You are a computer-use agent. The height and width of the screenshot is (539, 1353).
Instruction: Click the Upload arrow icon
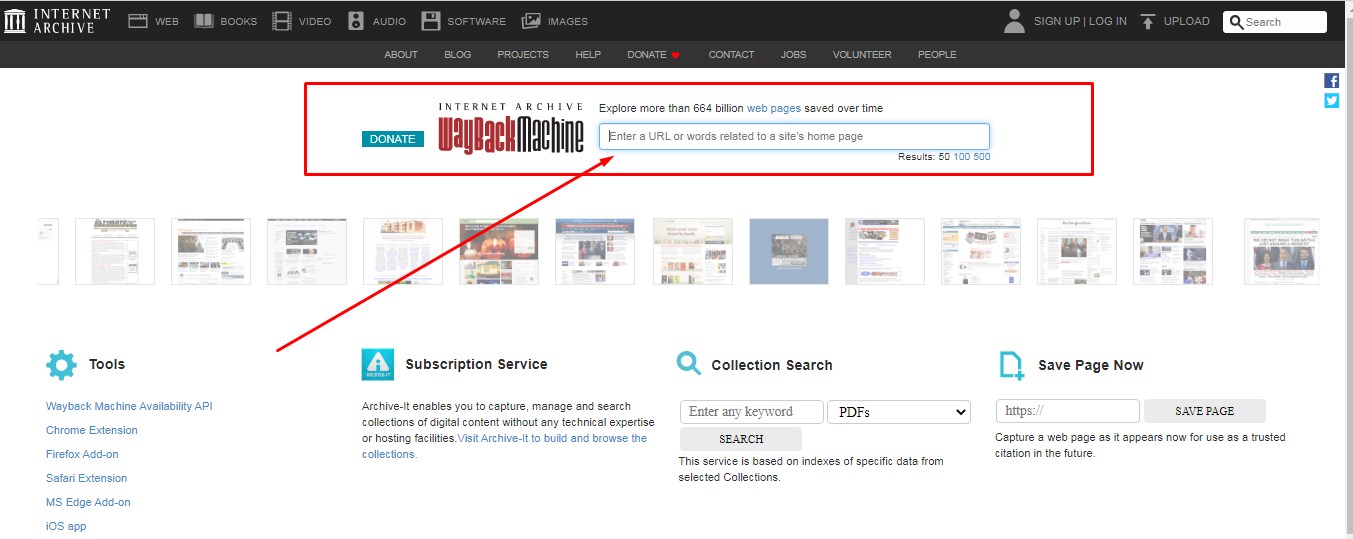1148,21
